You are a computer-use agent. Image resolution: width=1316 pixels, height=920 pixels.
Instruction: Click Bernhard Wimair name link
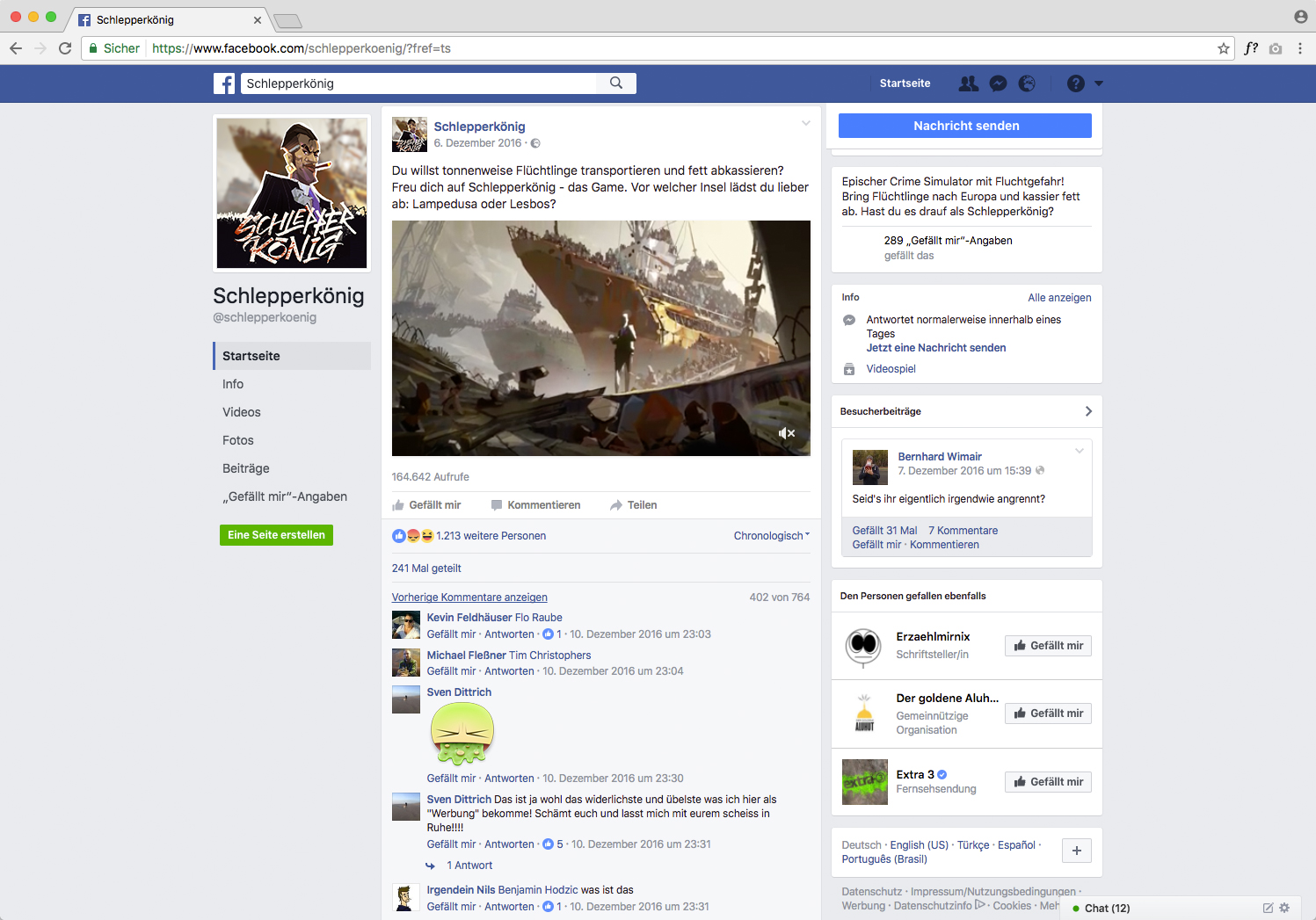tap(940, 457)
